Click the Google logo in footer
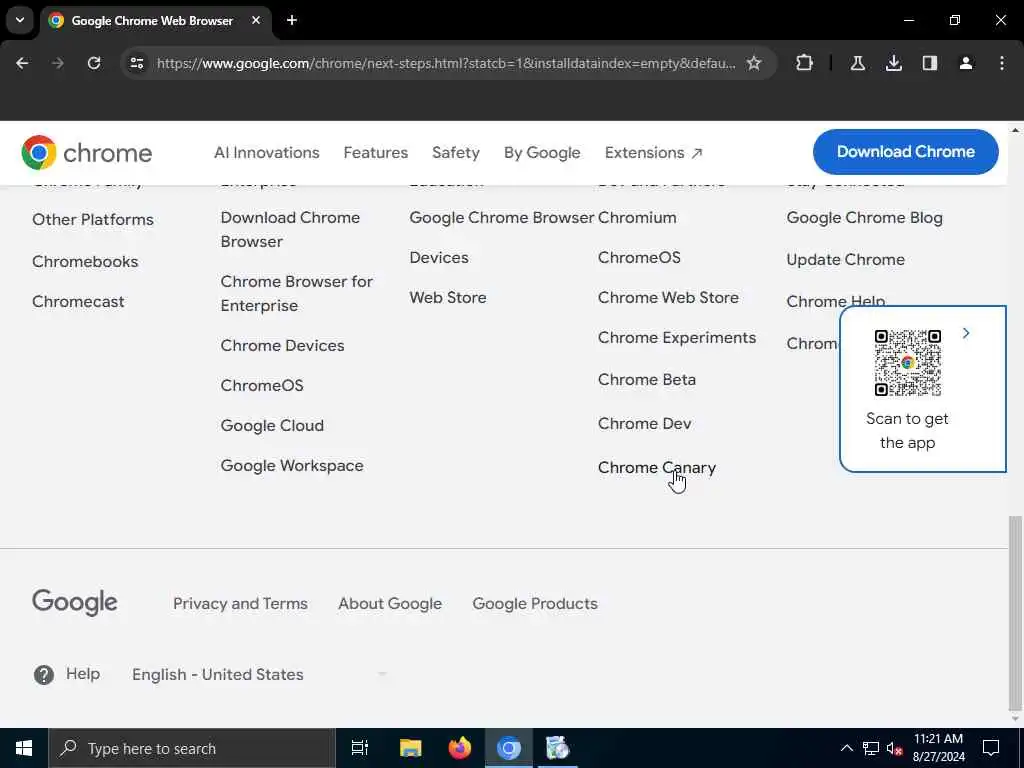 point(74,603)
